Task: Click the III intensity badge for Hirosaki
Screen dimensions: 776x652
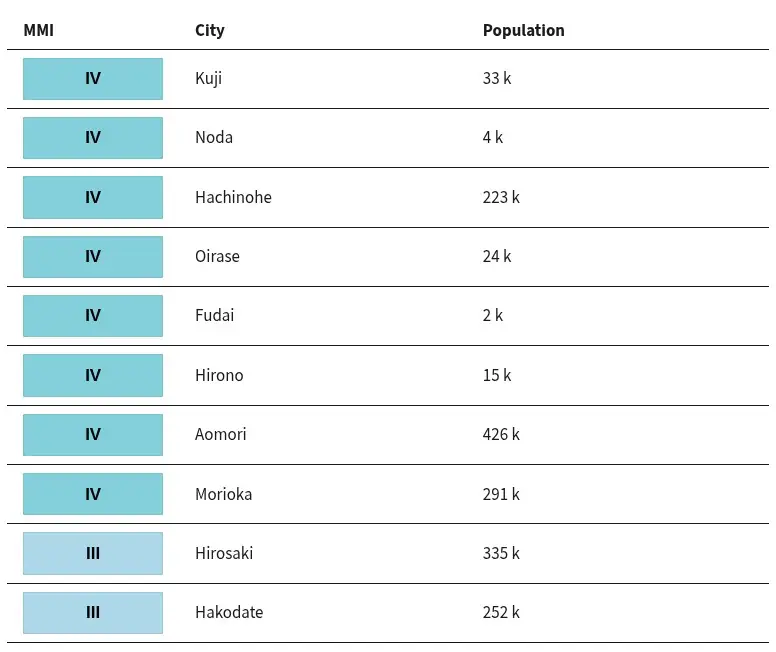Action: [93, 553]
